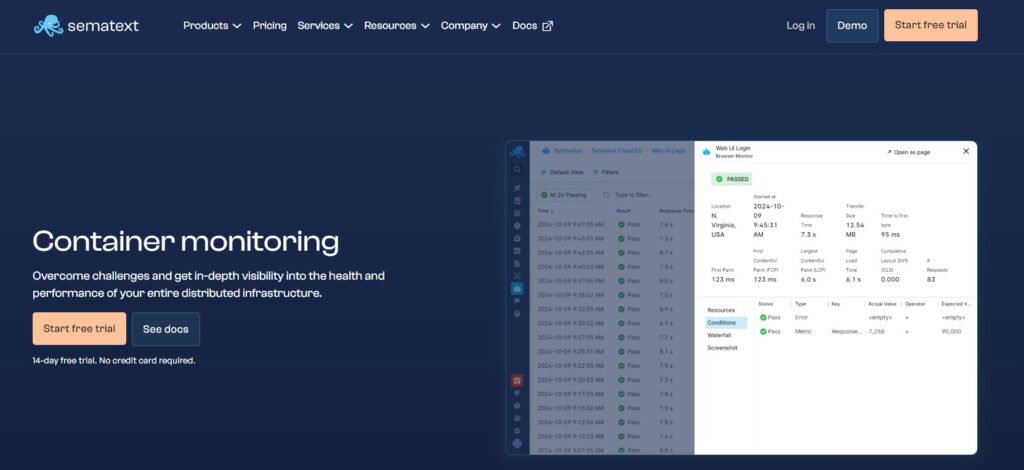The image size is (1024, 470).
Task: Expand the Company dropdown menu
Action: tap(470, 25)
